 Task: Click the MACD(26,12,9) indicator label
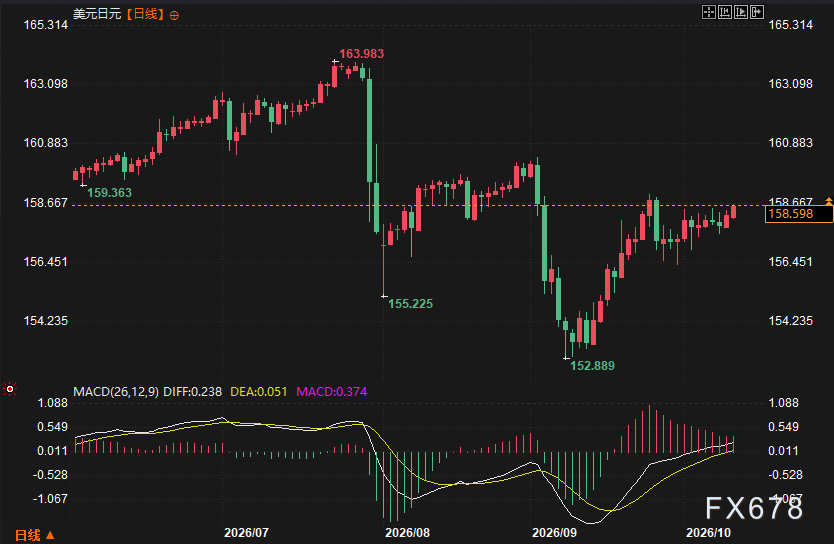pyautogui.click(x=116, y=392)
